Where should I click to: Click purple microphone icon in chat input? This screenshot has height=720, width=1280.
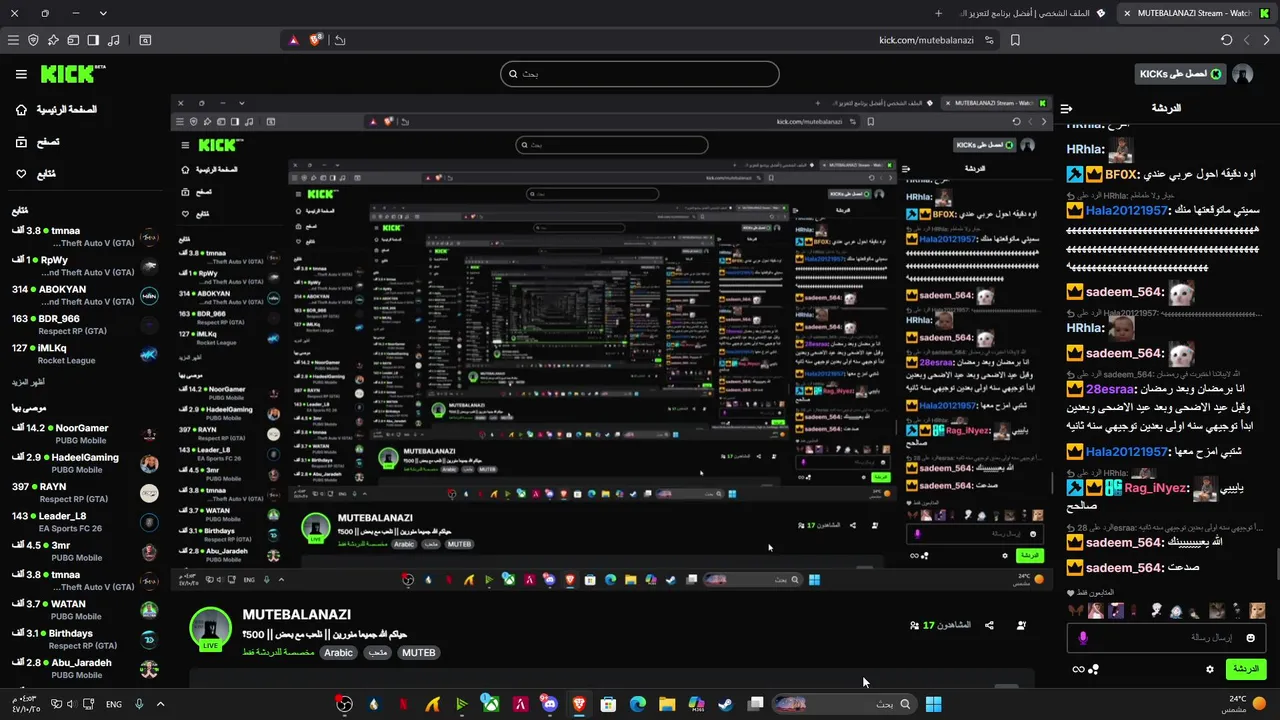click(x=1083, y=638)
